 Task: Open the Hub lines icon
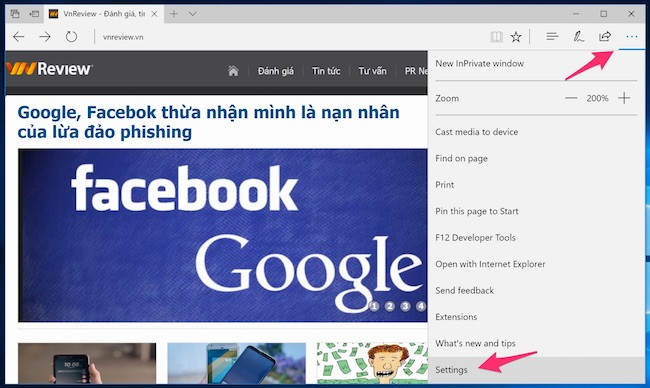(552, 37)
